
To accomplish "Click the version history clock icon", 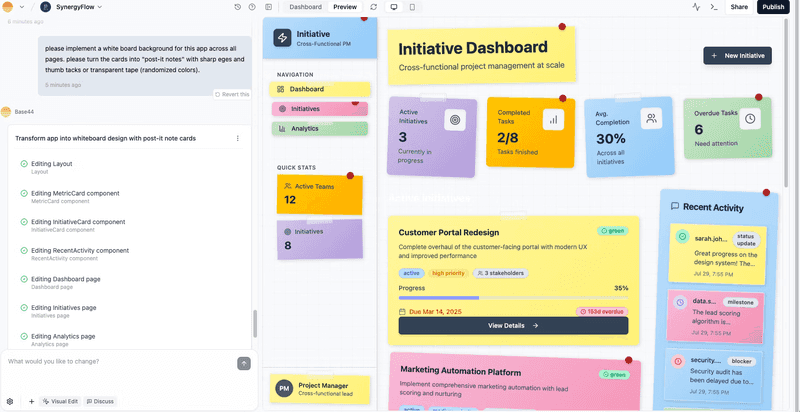I will coord(237,7).
